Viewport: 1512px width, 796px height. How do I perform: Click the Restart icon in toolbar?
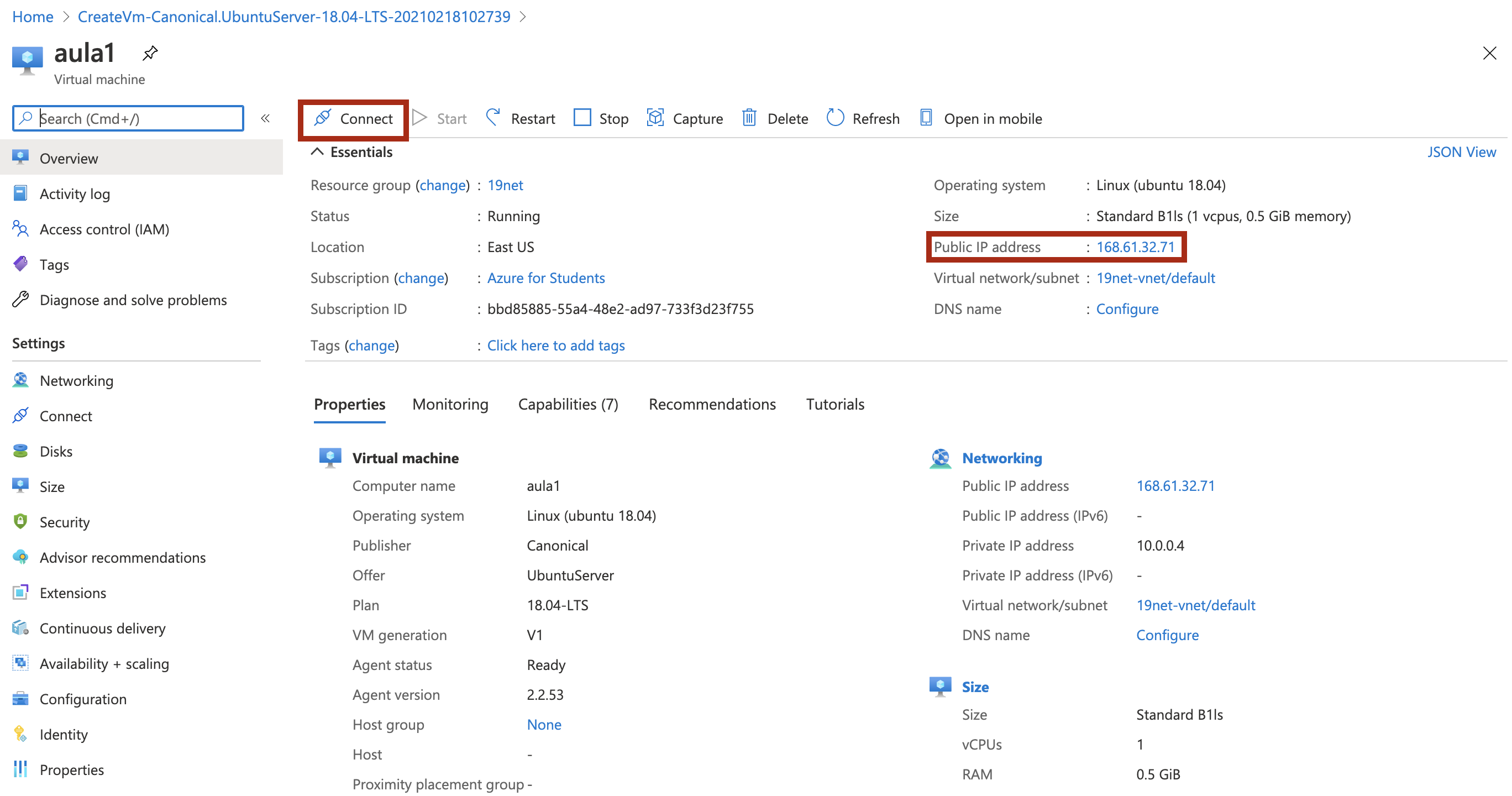point(493,118)
